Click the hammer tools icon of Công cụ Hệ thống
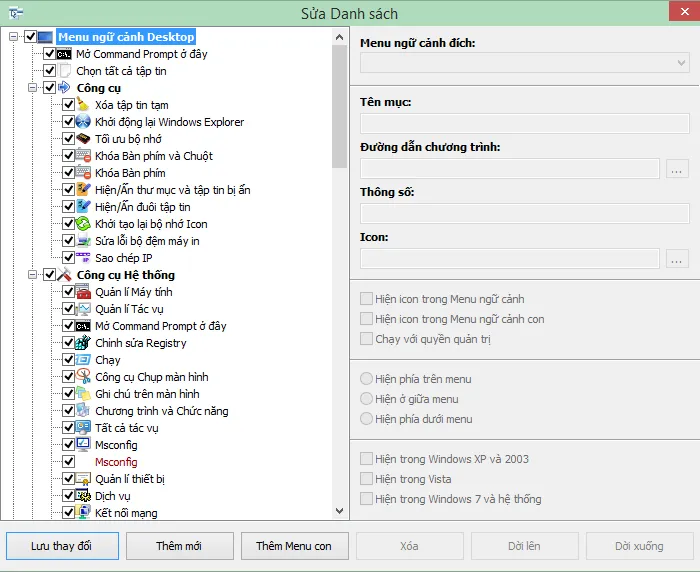The image size is (700, 572). point(64,274)
